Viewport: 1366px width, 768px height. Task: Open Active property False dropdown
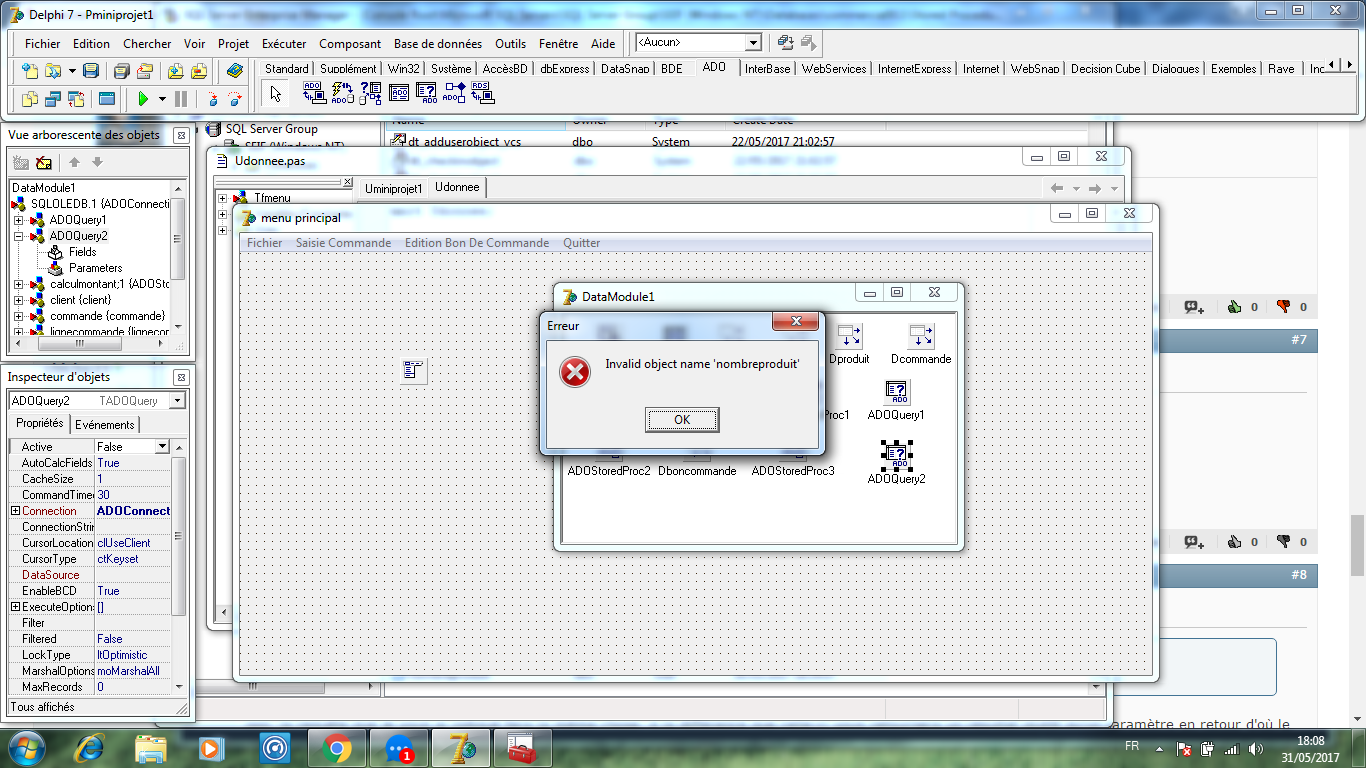pos(163,447)
